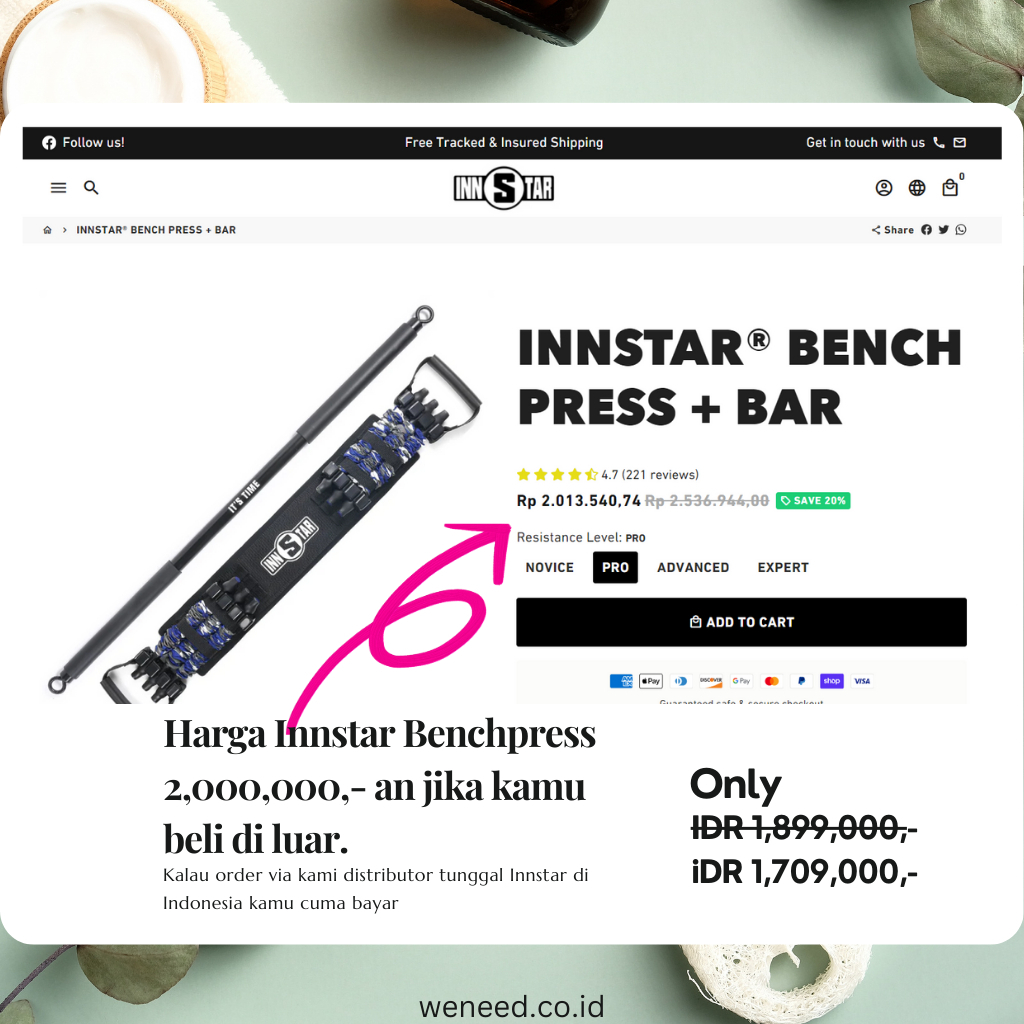Click the bench press product image
This screenshot has width=1024, height=1024.
[266, 503]
